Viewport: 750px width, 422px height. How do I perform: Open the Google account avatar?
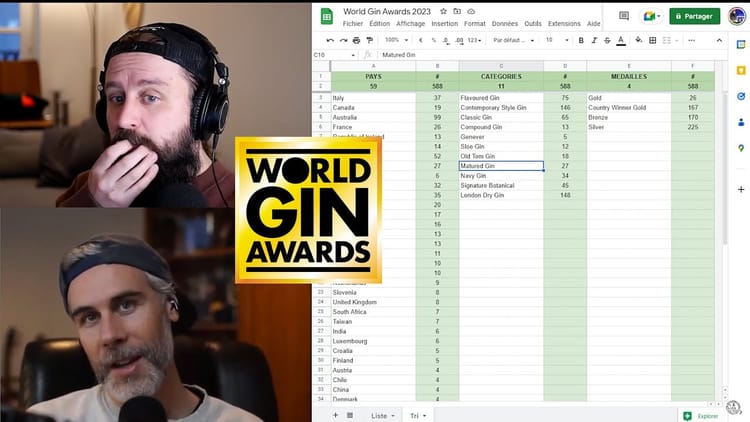(x=737, y=16)
